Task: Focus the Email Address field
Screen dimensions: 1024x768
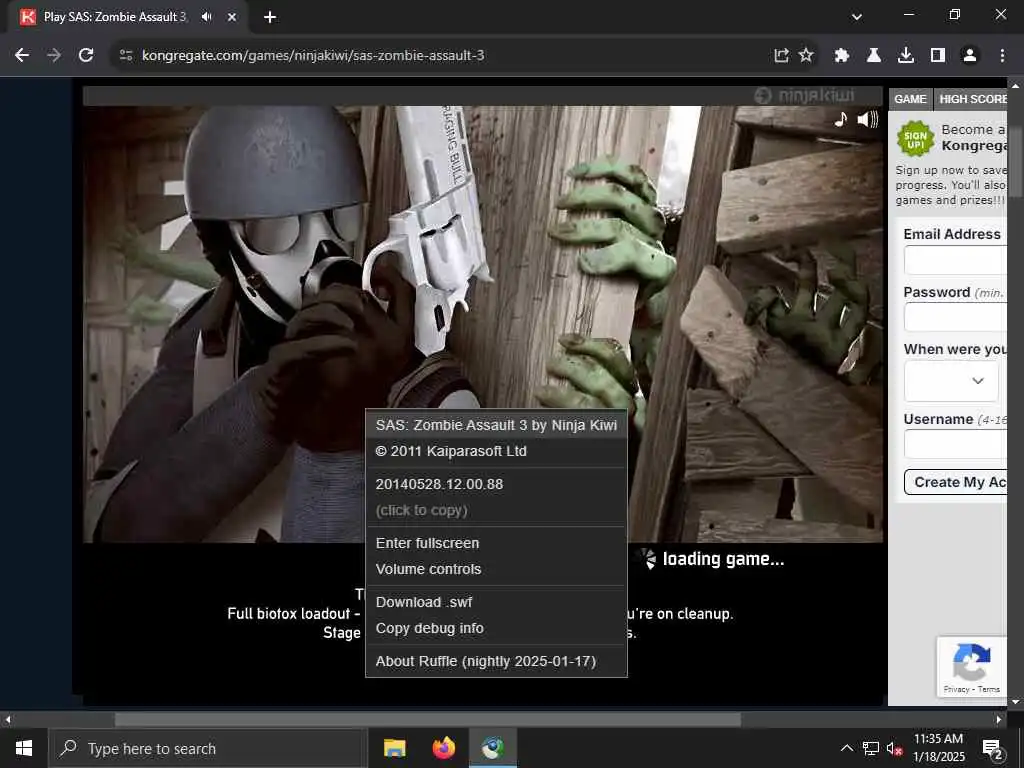Action: pyautogui.click(x=955, y=261)
